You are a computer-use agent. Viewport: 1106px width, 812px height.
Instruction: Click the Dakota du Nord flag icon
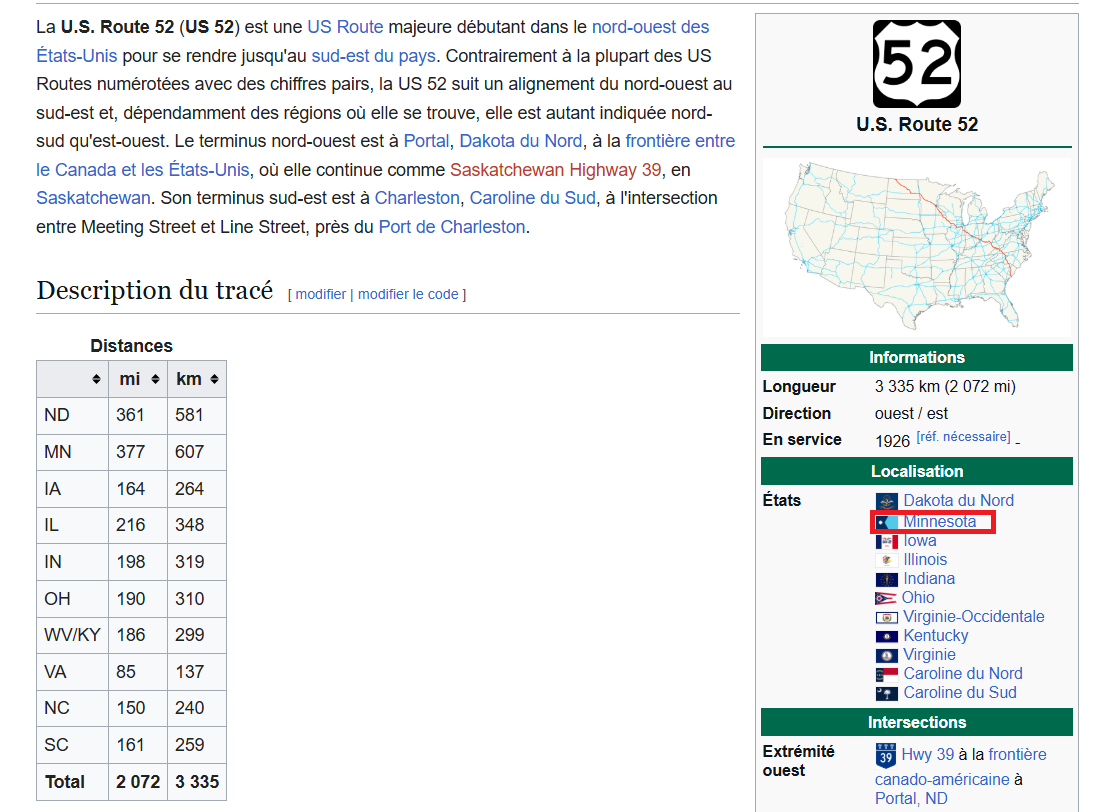click(x=886, y=501)
